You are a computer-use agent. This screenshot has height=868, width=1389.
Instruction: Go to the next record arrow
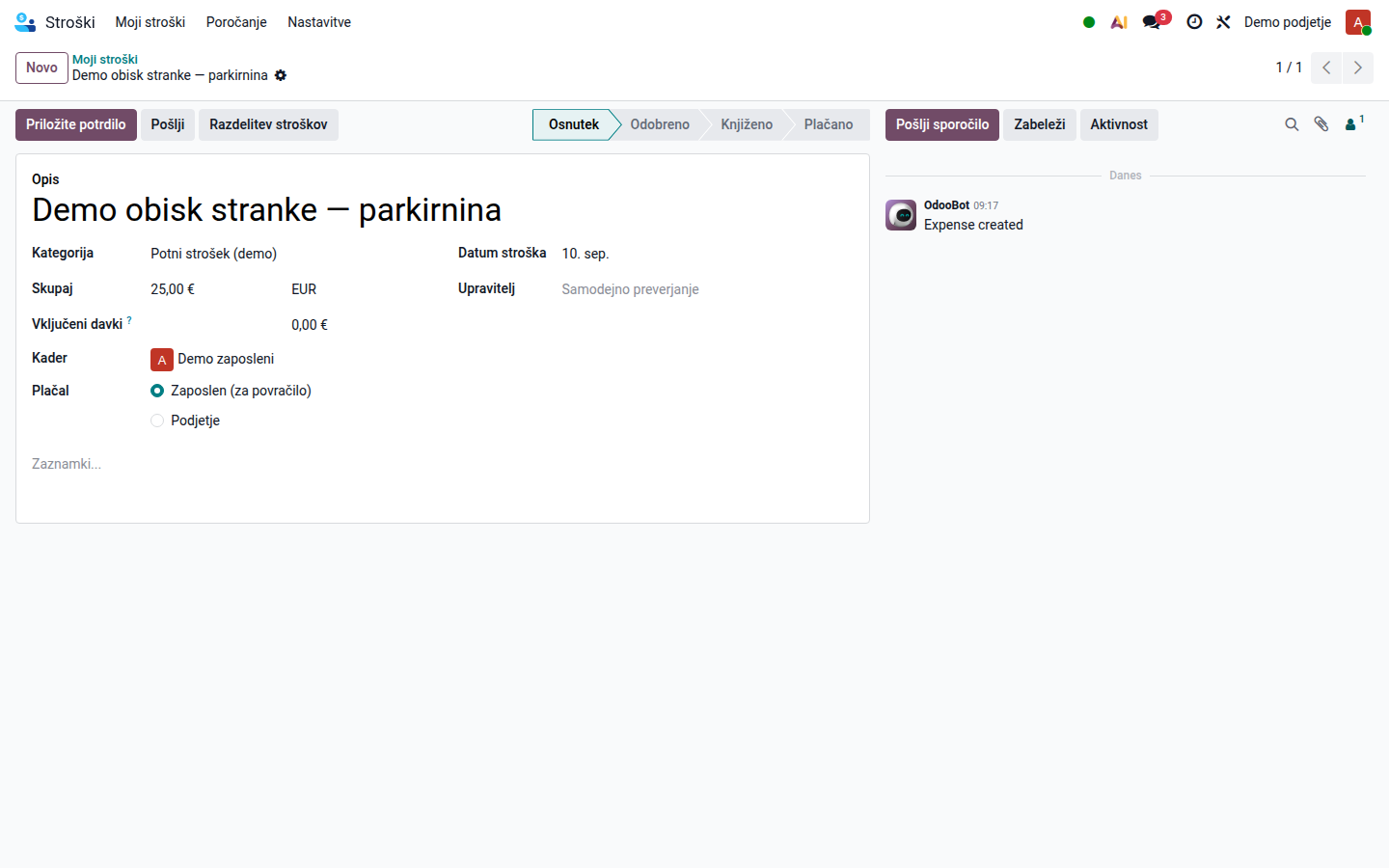(1358, 68)
